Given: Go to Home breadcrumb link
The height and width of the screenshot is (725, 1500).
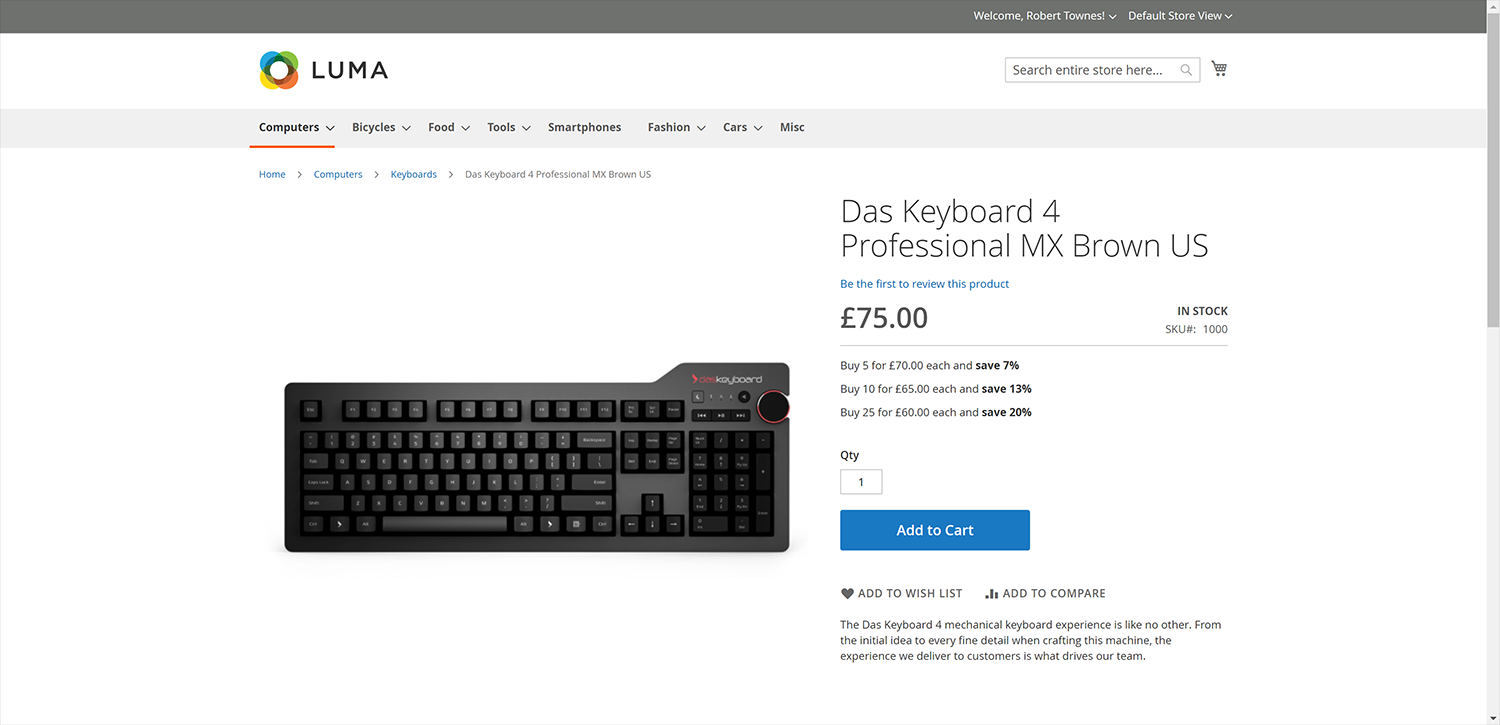Looking at the screenshot, I should [x=272, y=175].
